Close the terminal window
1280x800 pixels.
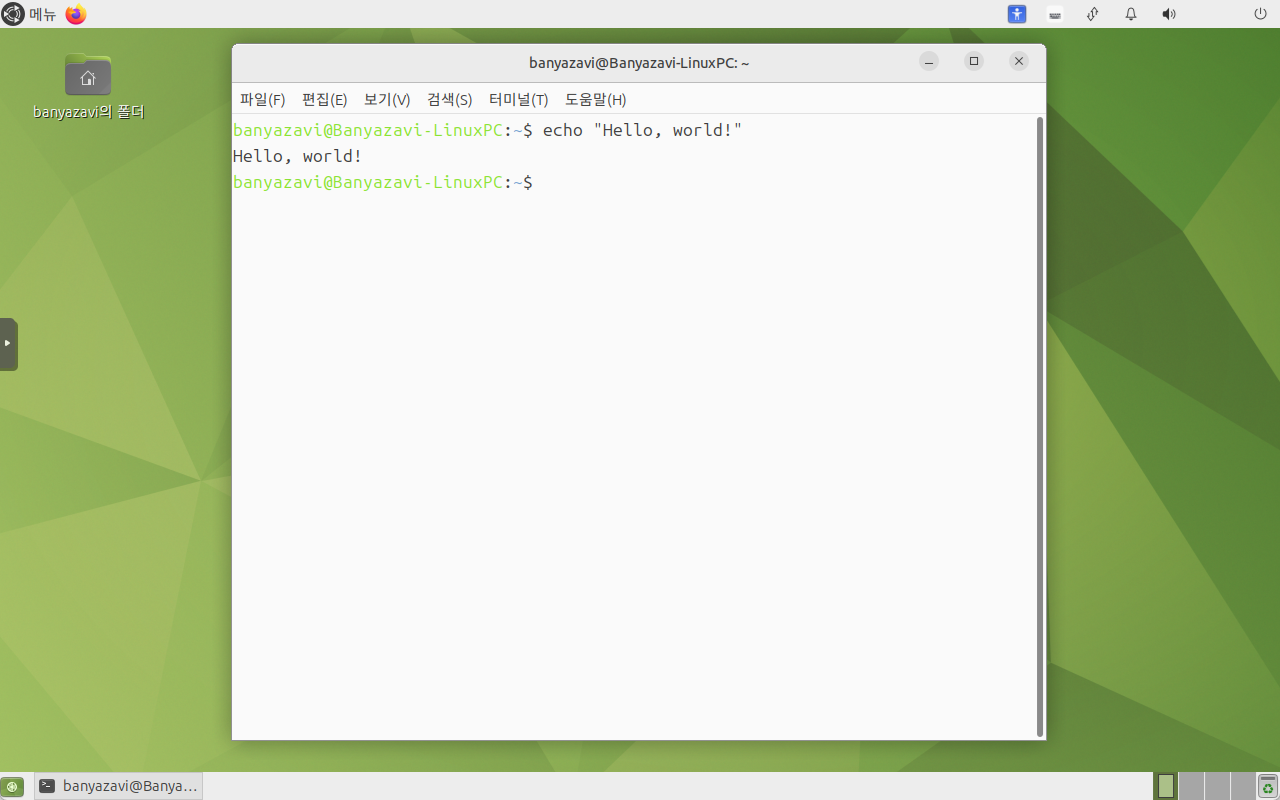coord(1019,62)
